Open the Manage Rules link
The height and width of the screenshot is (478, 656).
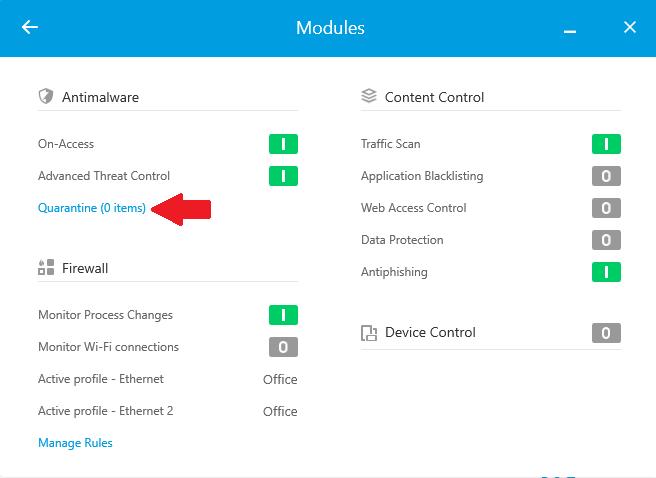pos(75,443)
